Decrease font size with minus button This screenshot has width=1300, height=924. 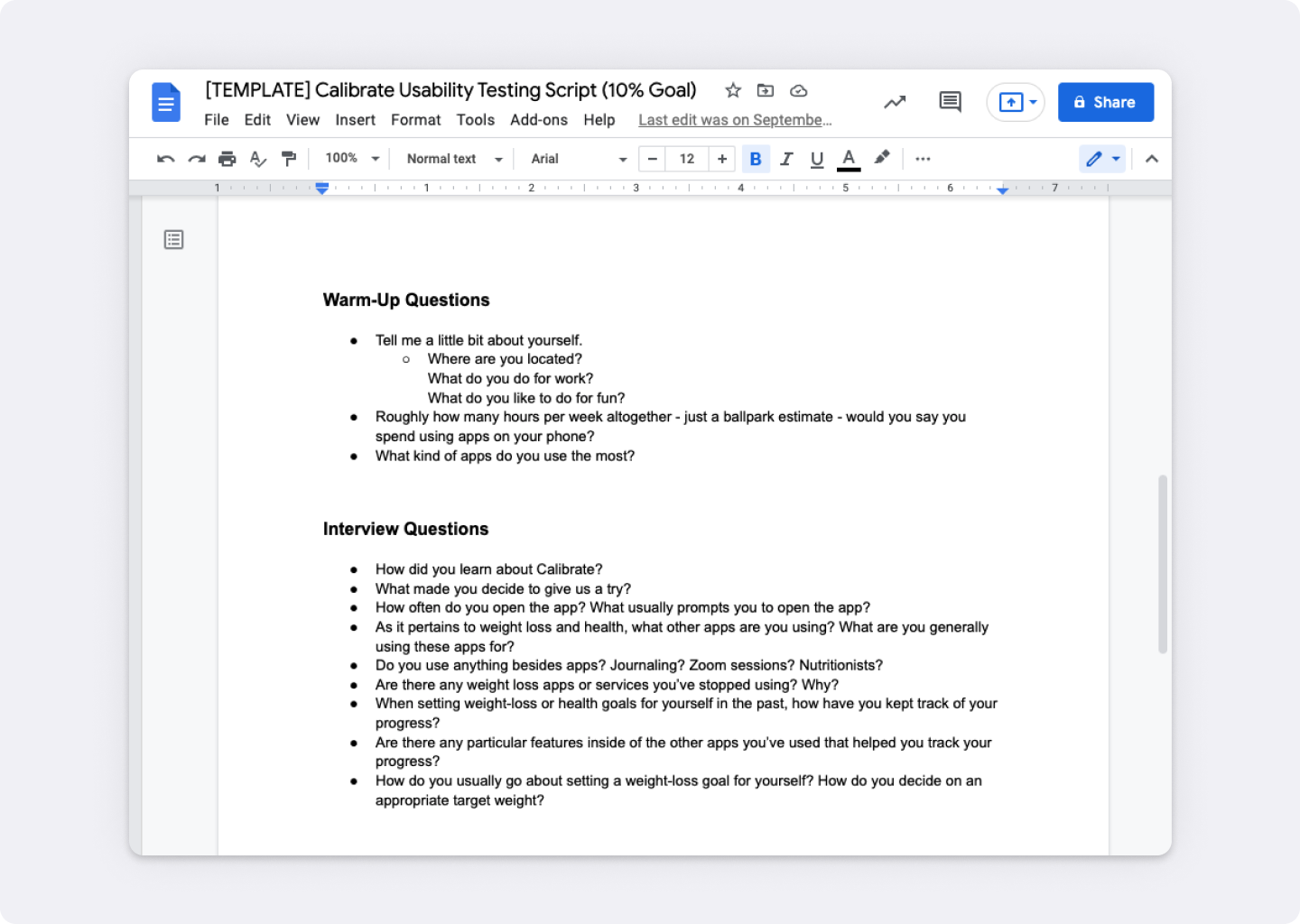point(652,159)
